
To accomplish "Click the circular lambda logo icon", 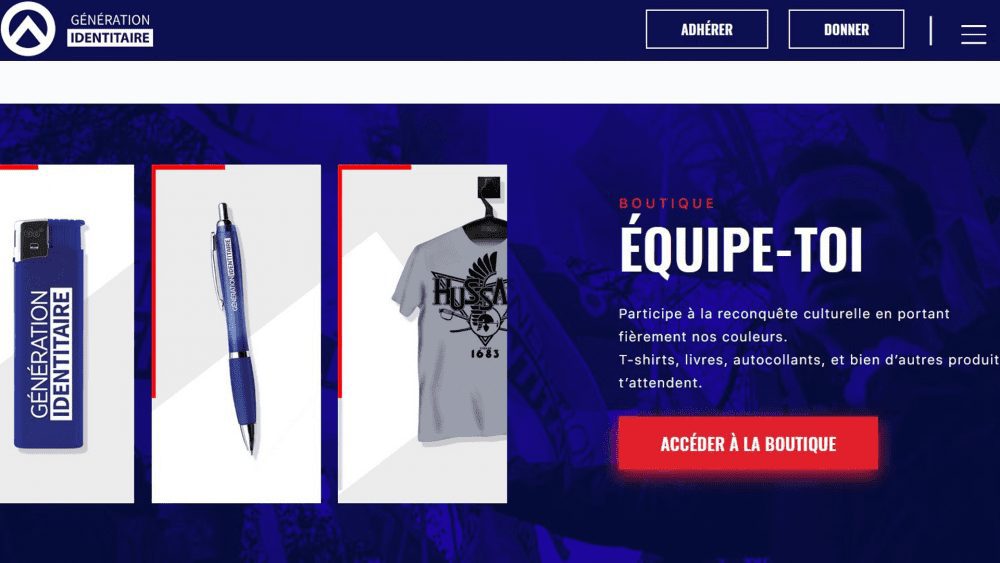I will [x=28, y=29].
